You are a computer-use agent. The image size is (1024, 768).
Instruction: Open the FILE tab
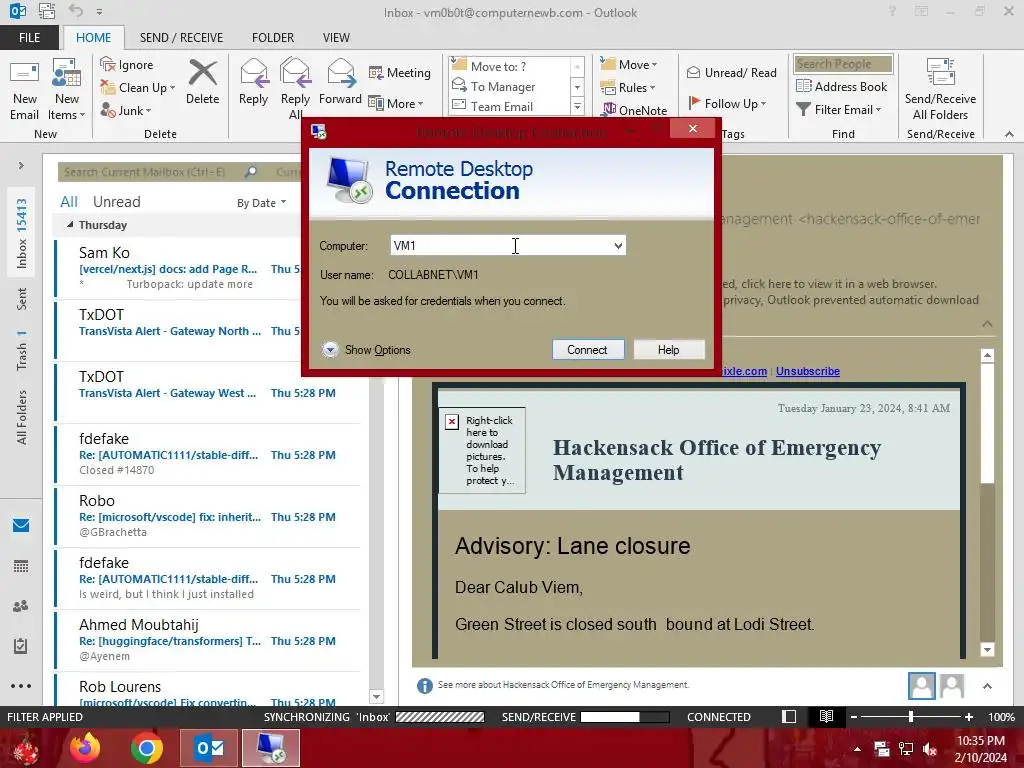[29, 38]
